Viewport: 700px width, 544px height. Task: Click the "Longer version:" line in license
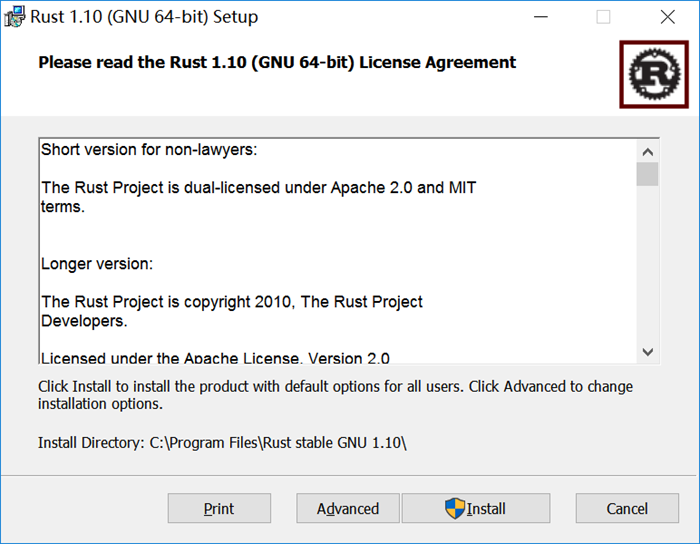click(97, 264)
